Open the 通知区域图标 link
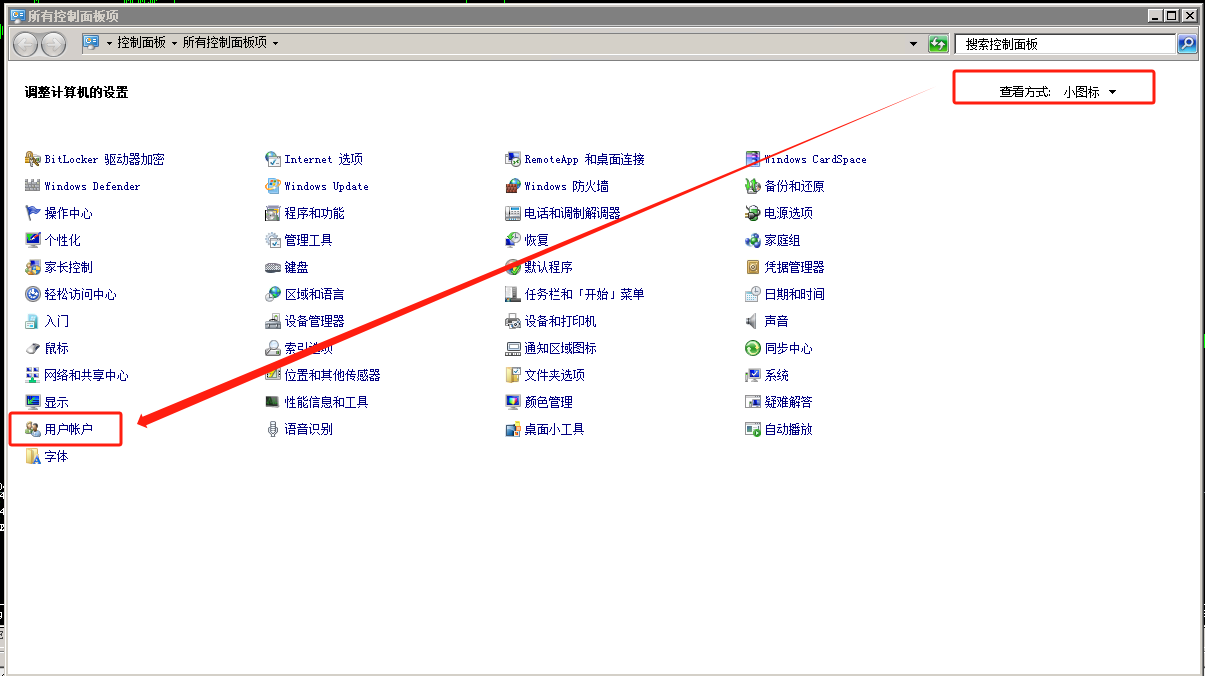Viewport: 1205px width, 676px height. click(x=560, y=348)
